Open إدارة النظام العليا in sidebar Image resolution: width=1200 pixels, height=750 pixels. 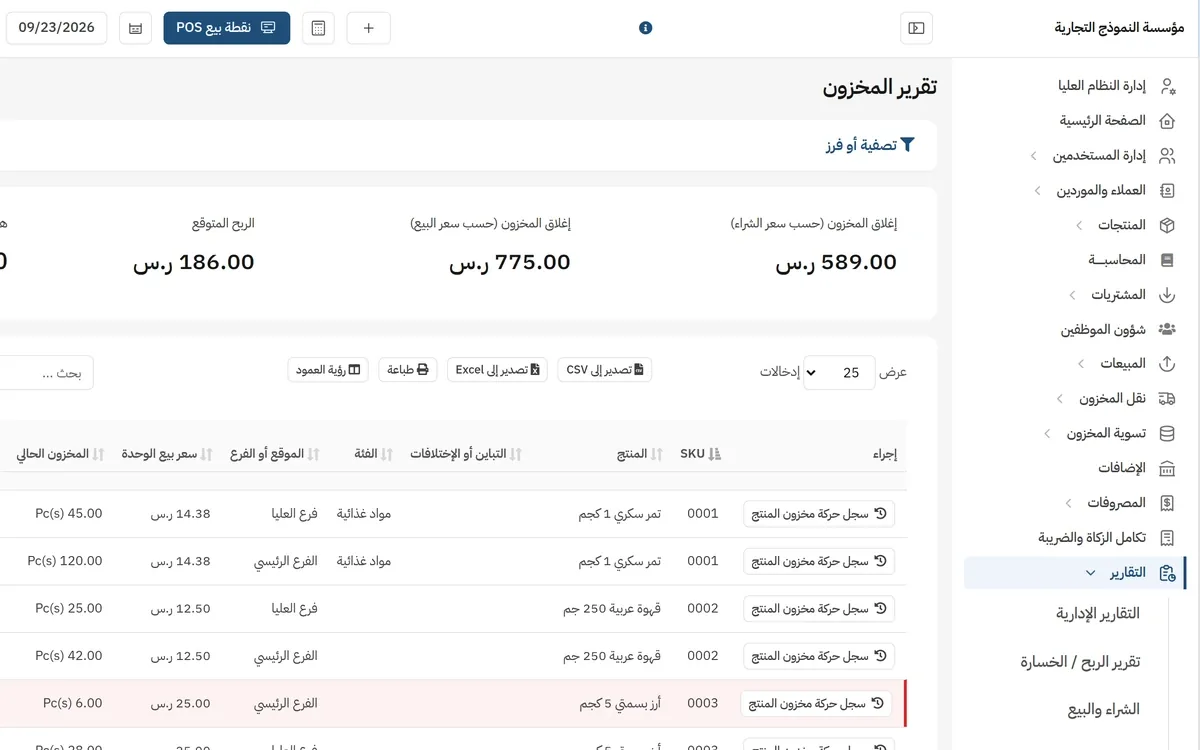[x=1101, y=86]
